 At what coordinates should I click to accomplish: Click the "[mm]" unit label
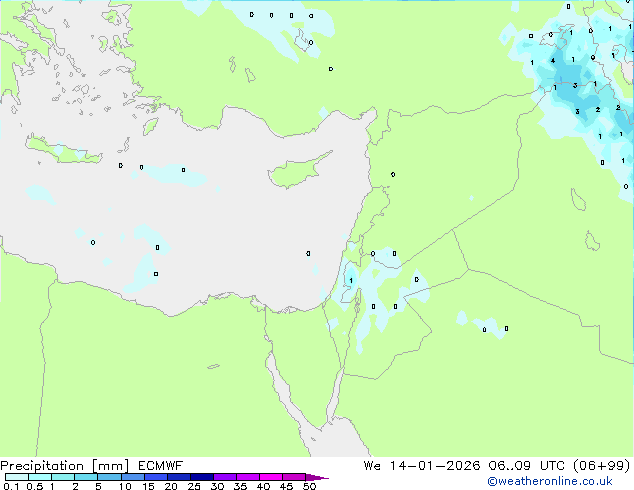pyautogui.click(x=110, y=466)
